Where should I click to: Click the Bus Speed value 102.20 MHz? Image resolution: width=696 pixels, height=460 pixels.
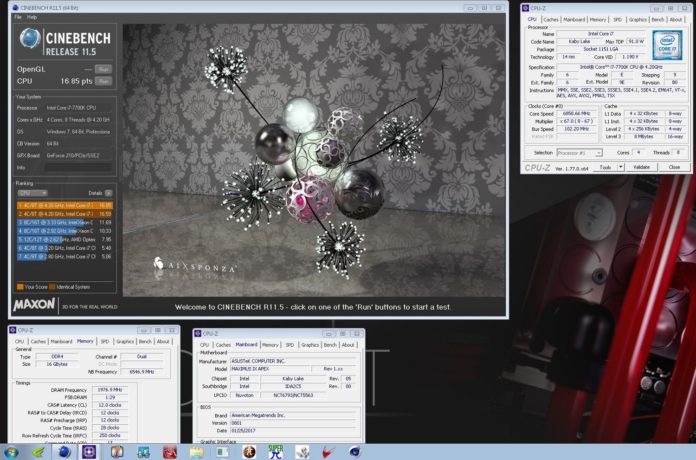(577, 129)
